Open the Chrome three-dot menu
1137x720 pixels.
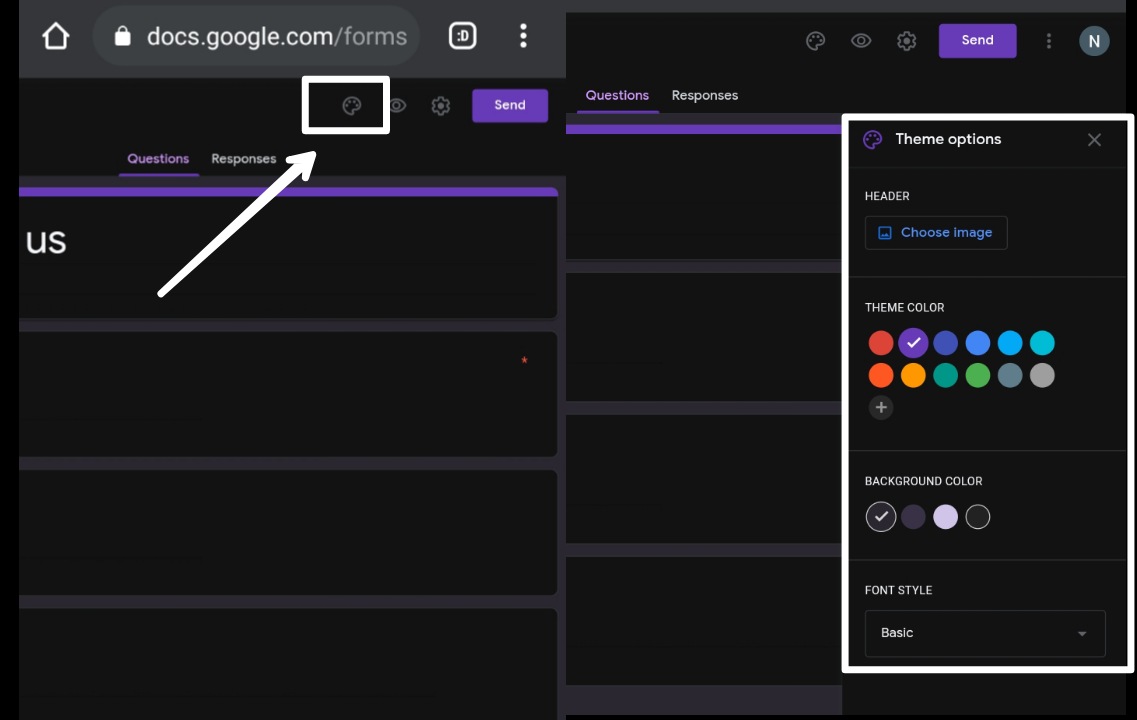(x=523, y=36)
